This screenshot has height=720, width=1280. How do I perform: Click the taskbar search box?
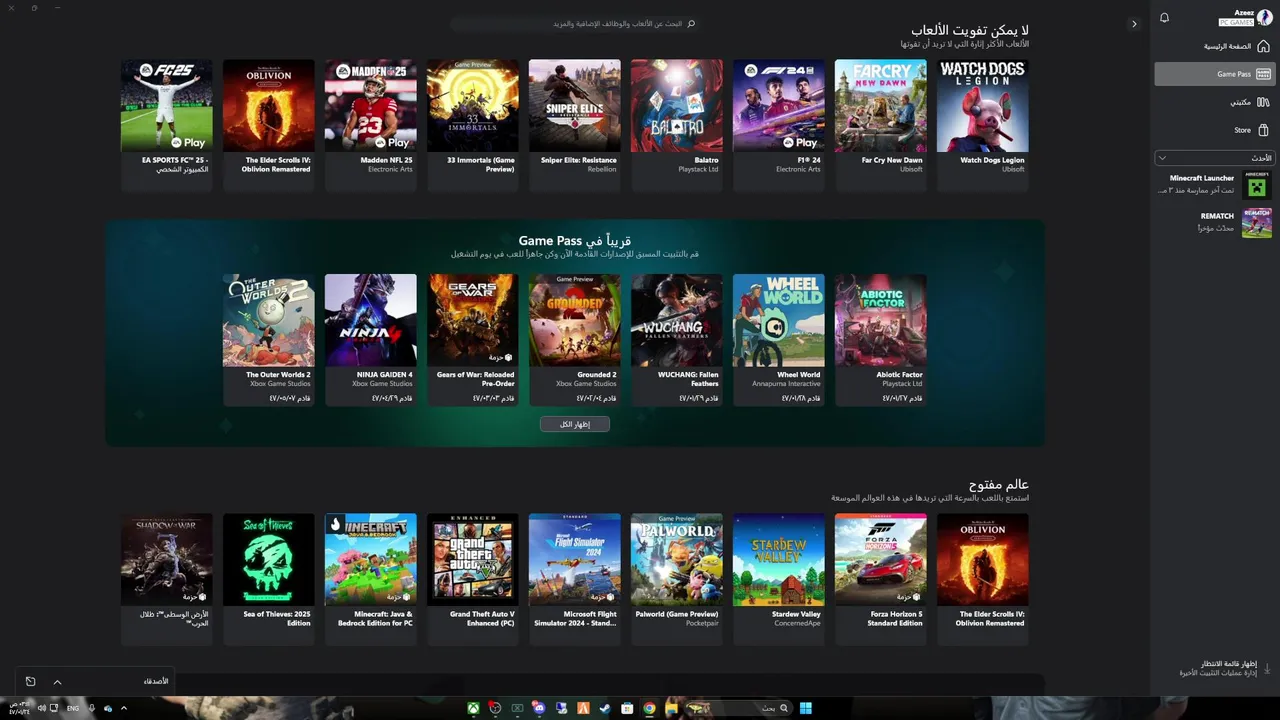(x=738, y=708)
